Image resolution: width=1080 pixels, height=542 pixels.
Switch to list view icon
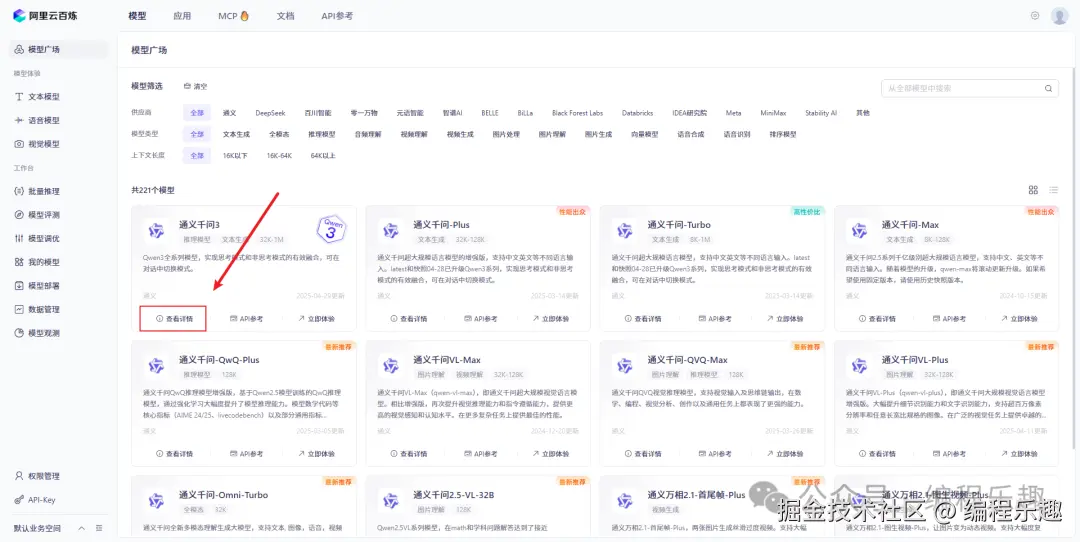click(x=1053, y=190)
